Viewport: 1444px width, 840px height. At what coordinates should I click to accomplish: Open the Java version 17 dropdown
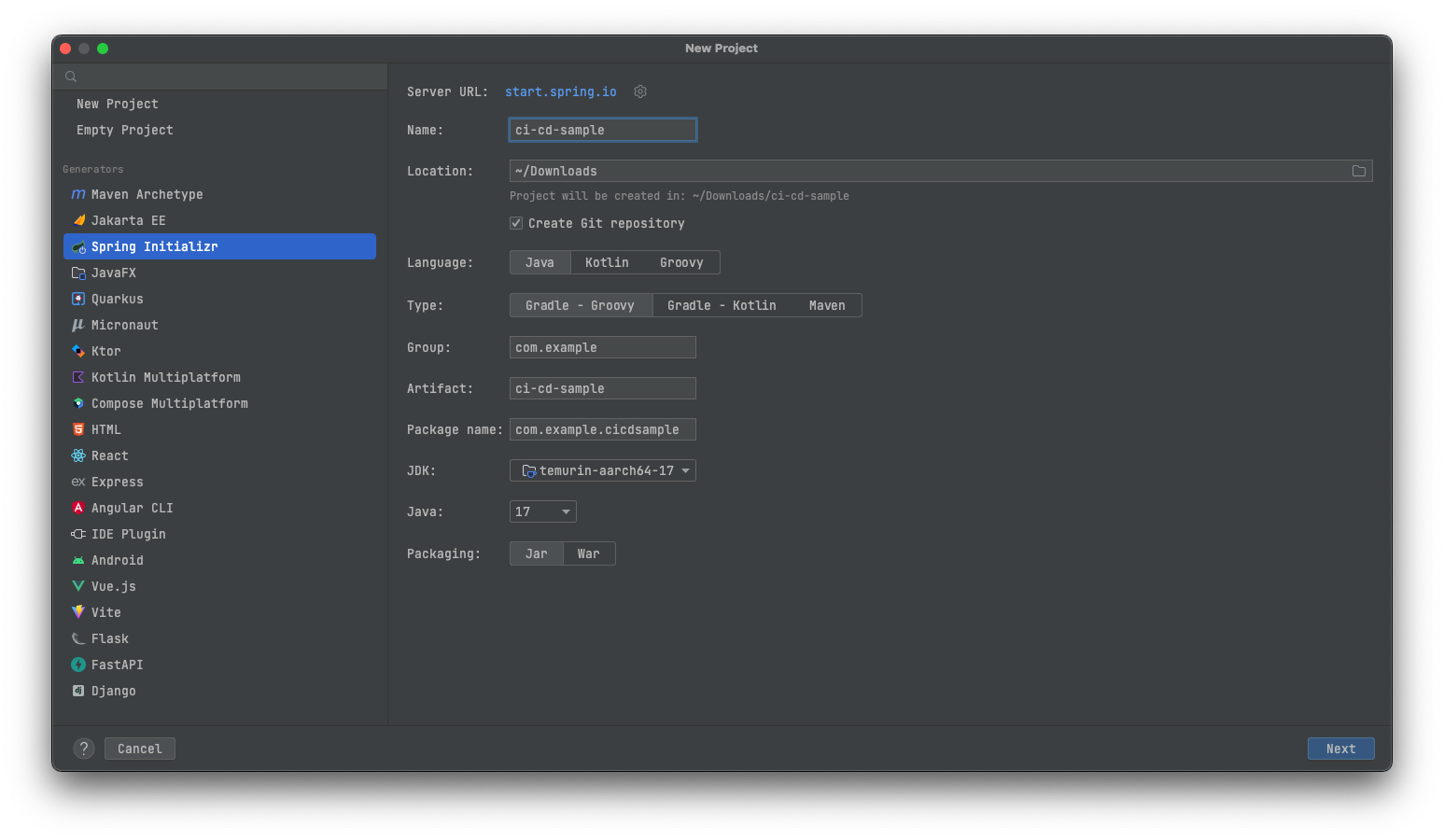543,511
